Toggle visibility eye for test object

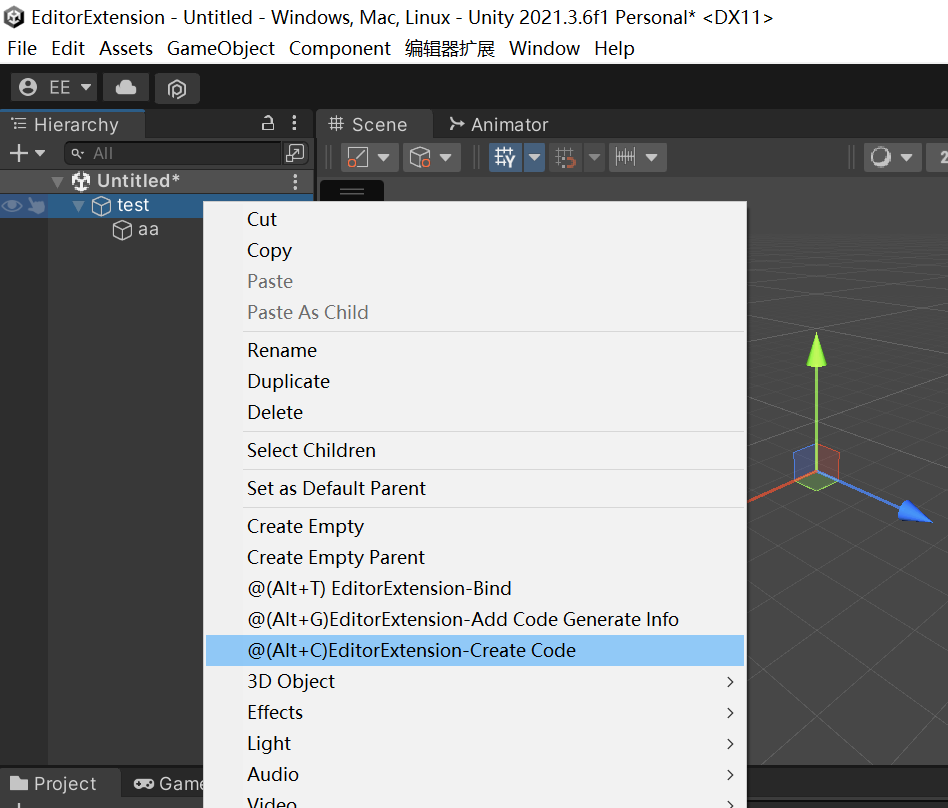coord(12,206)
